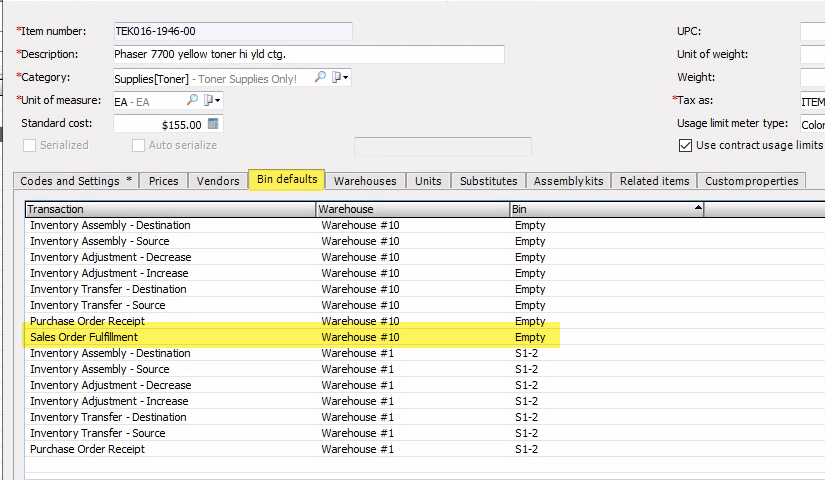Open Category lookup magnifier icon
825x480 pixels.
[x=320, y=77]
